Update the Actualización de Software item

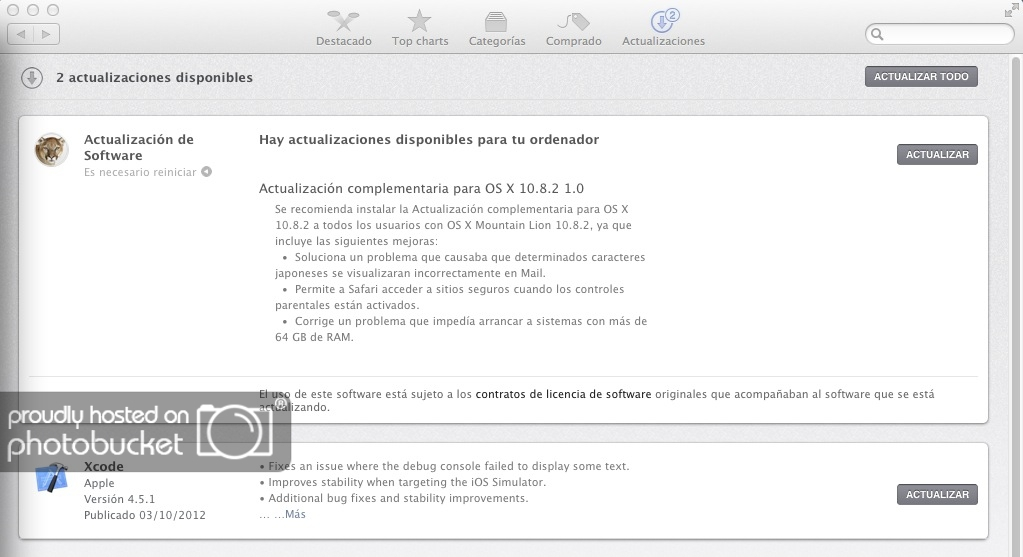click(937, 155)
